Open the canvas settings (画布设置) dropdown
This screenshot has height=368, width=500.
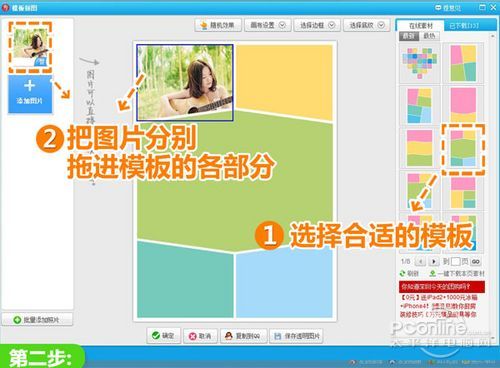point(268,25)
